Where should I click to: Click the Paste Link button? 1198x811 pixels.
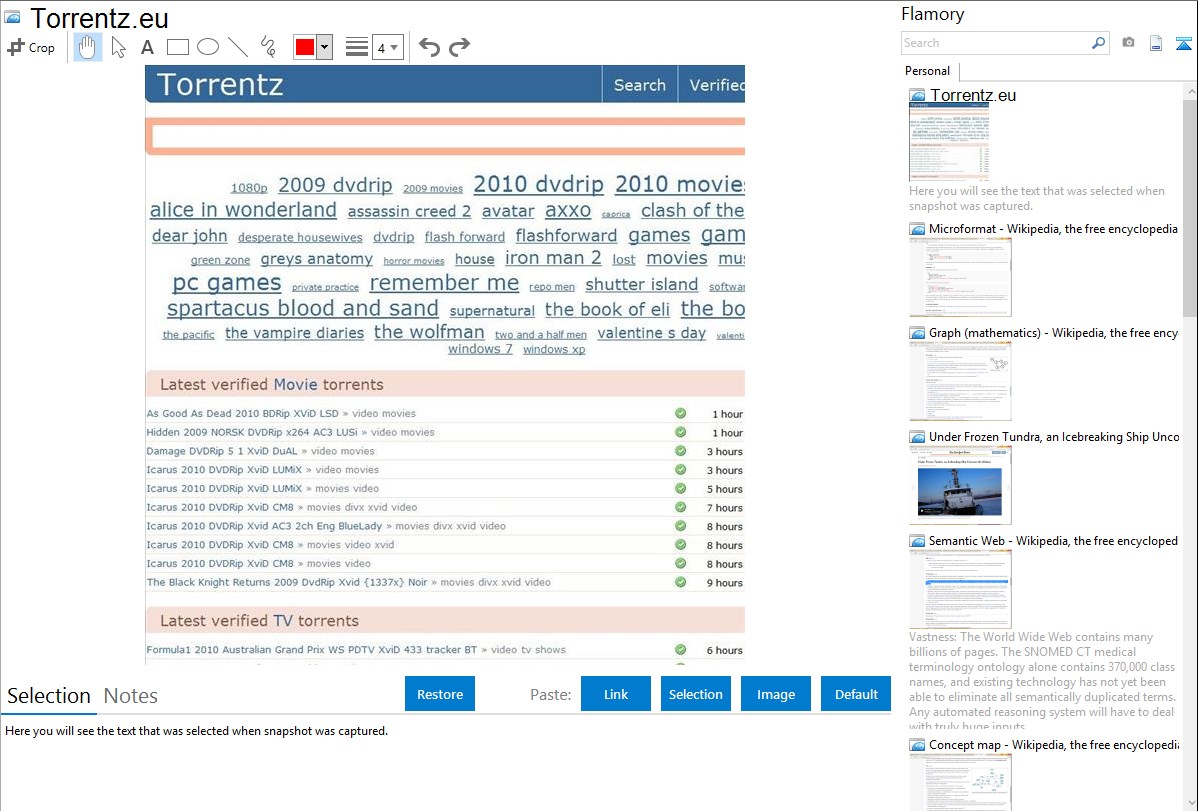point(616,694)
